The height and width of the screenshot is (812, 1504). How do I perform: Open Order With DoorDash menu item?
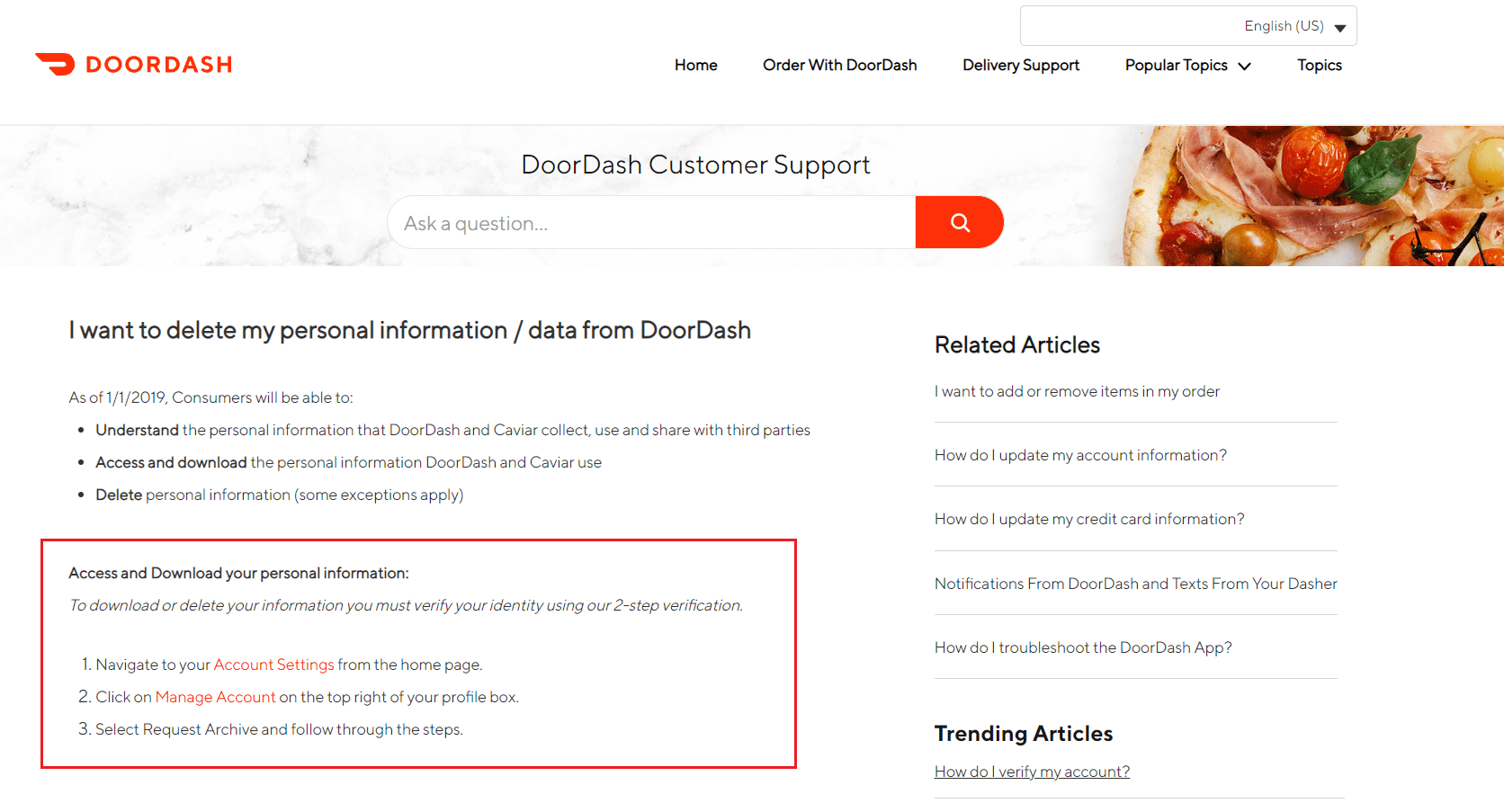[840, 66]
